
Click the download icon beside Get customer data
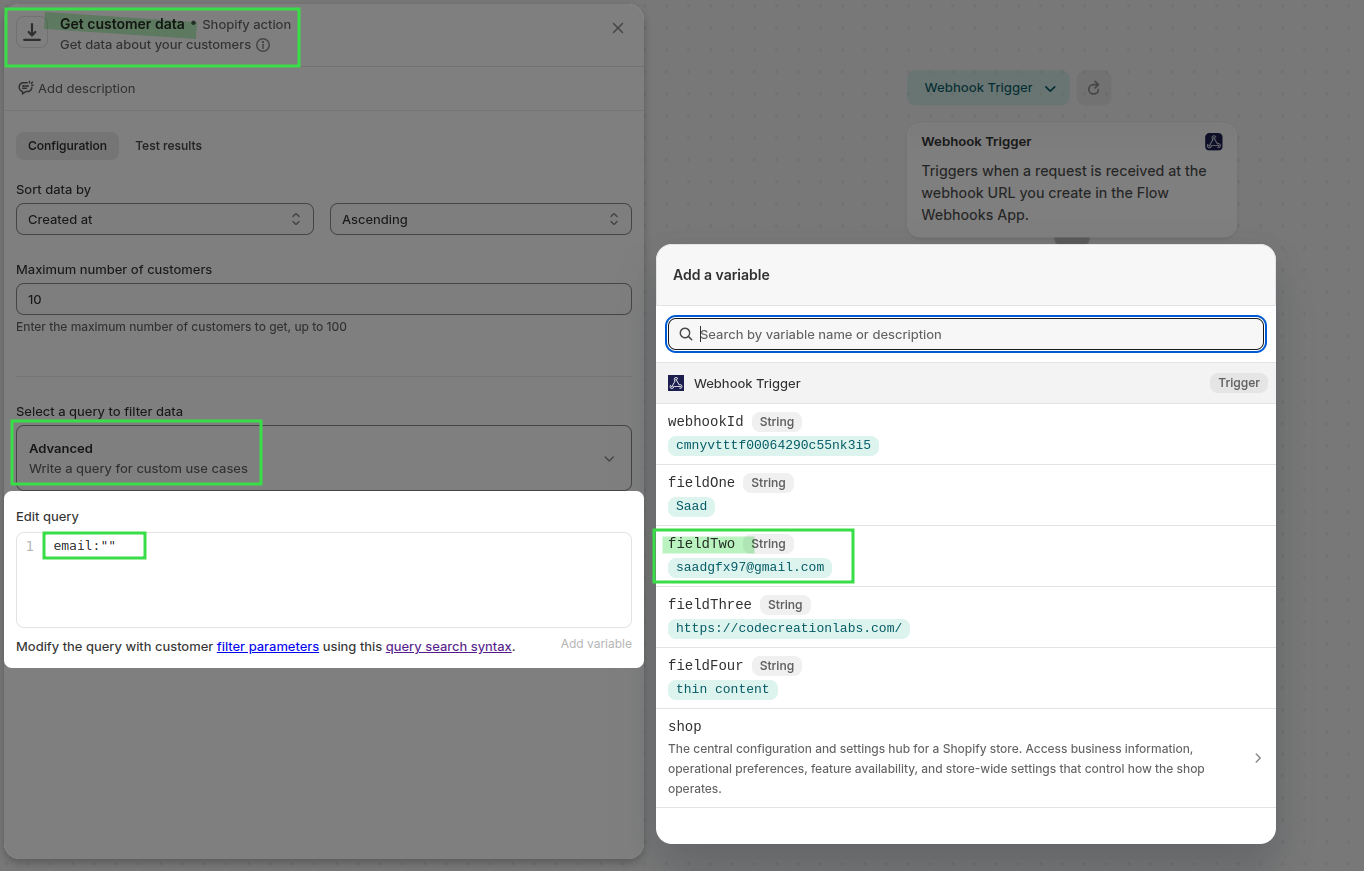point(32,32)
